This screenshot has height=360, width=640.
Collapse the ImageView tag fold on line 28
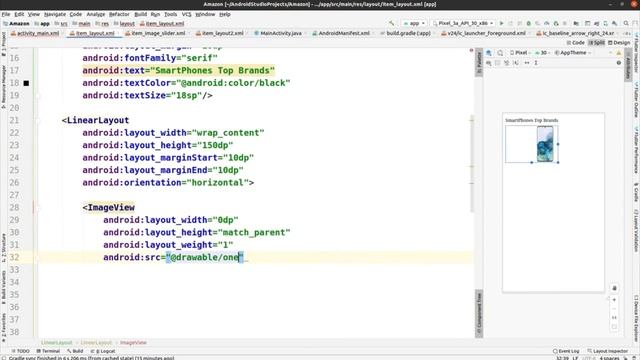click(38, 208)
